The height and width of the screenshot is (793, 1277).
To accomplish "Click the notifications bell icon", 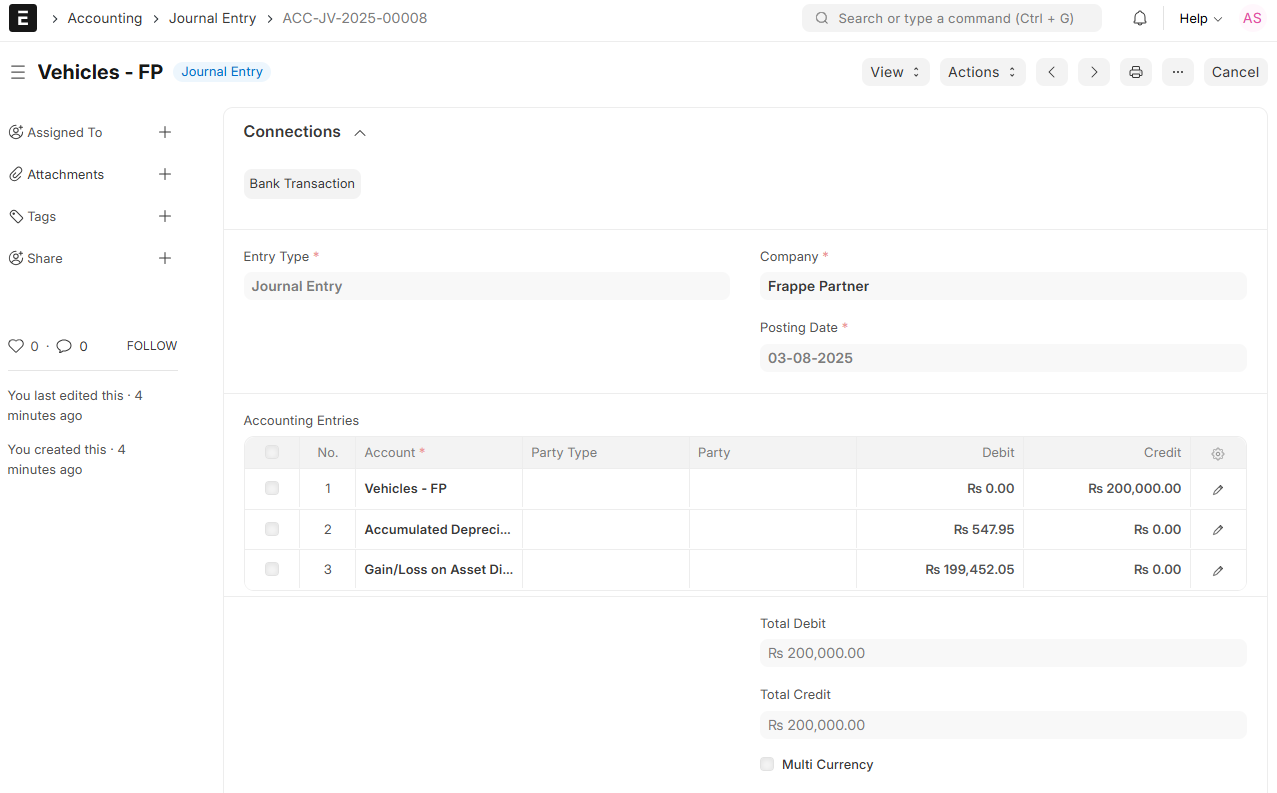I will [x=1139, y=19].
